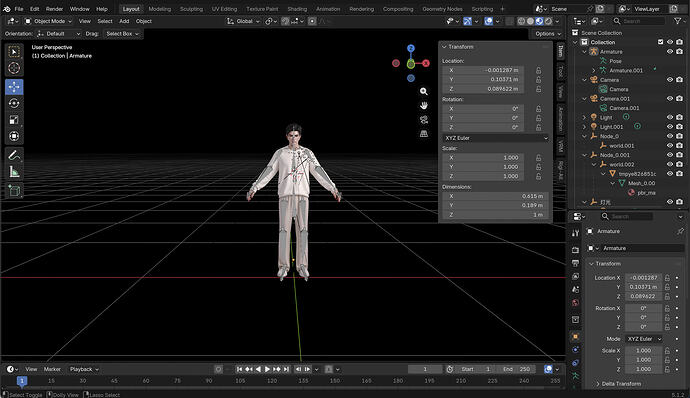Disable rendering for Node_0 camera icon
690x398 pixels.
tap(679, 136)
